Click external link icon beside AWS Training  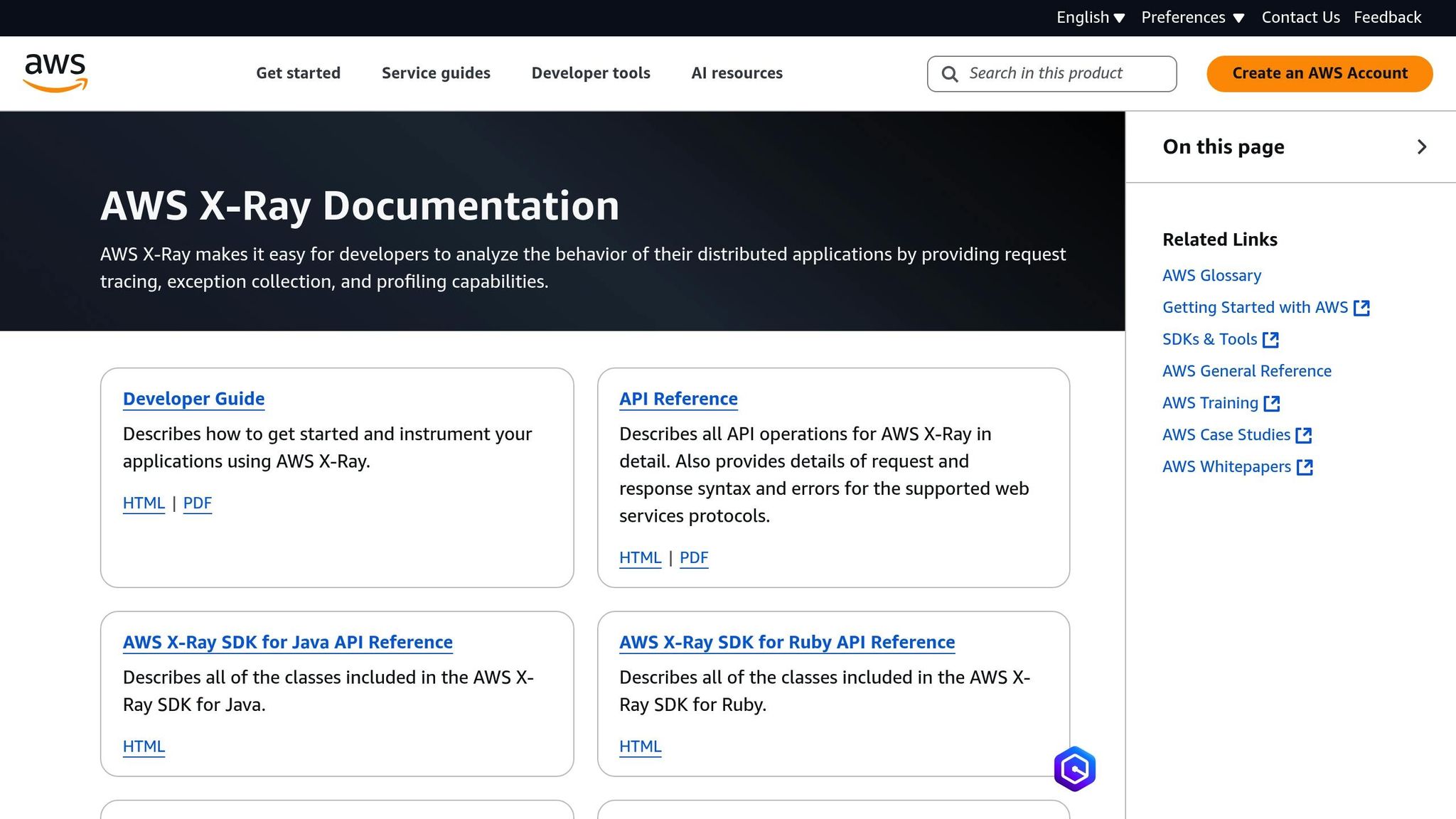1272,404
